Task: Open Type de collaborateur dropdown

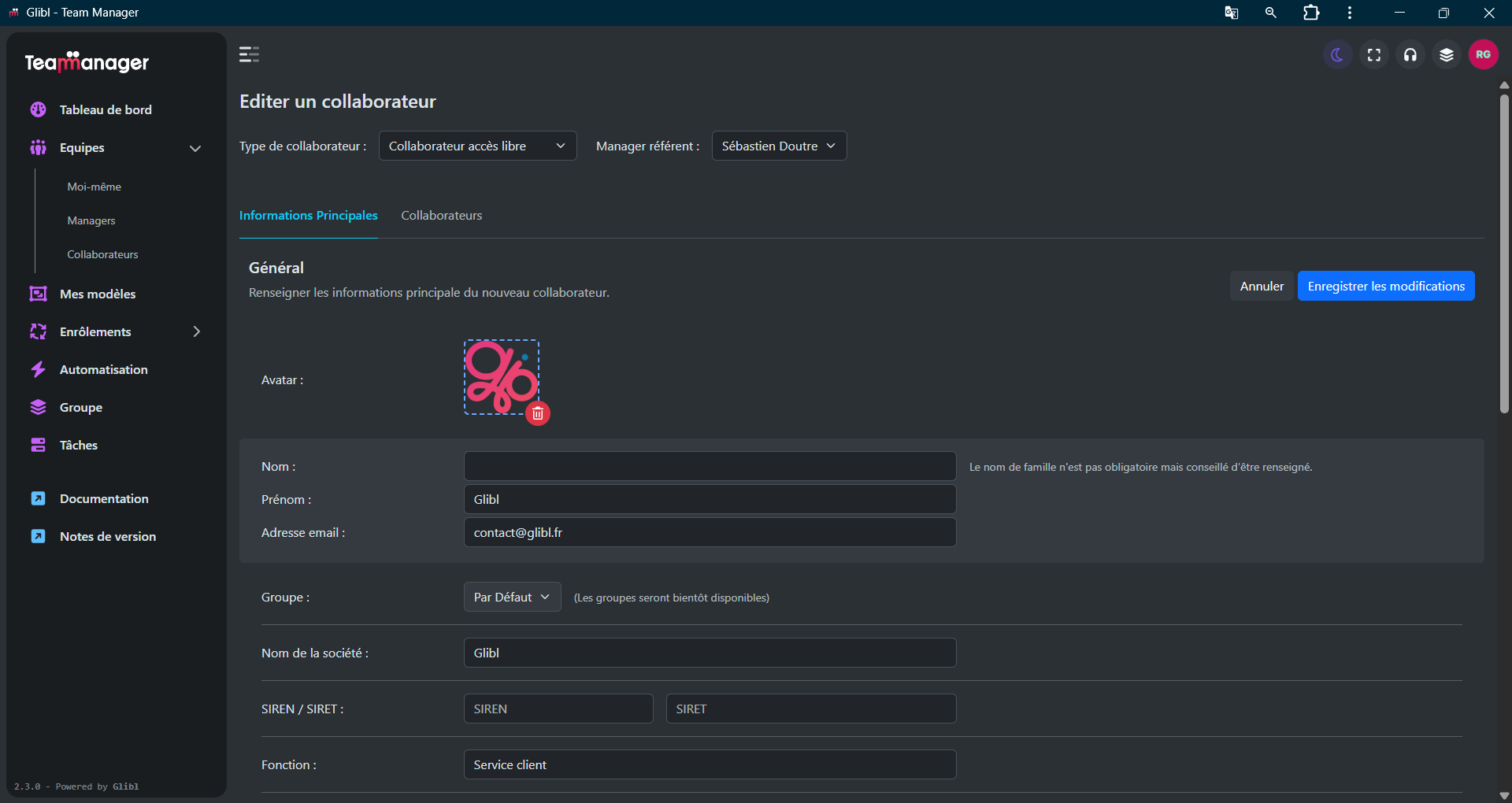Action: pyautogui.click(x=477, y=146)
